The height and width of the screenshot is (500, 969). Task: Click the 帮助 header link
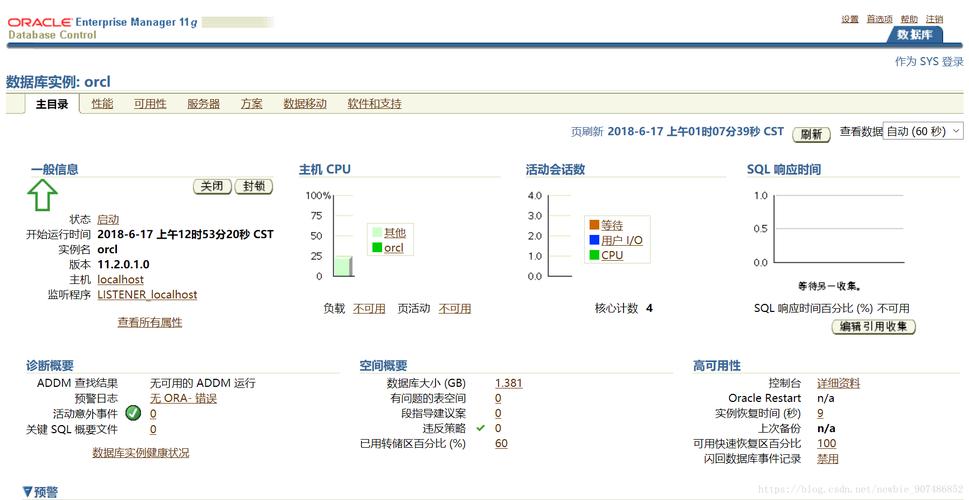point(909,19)
